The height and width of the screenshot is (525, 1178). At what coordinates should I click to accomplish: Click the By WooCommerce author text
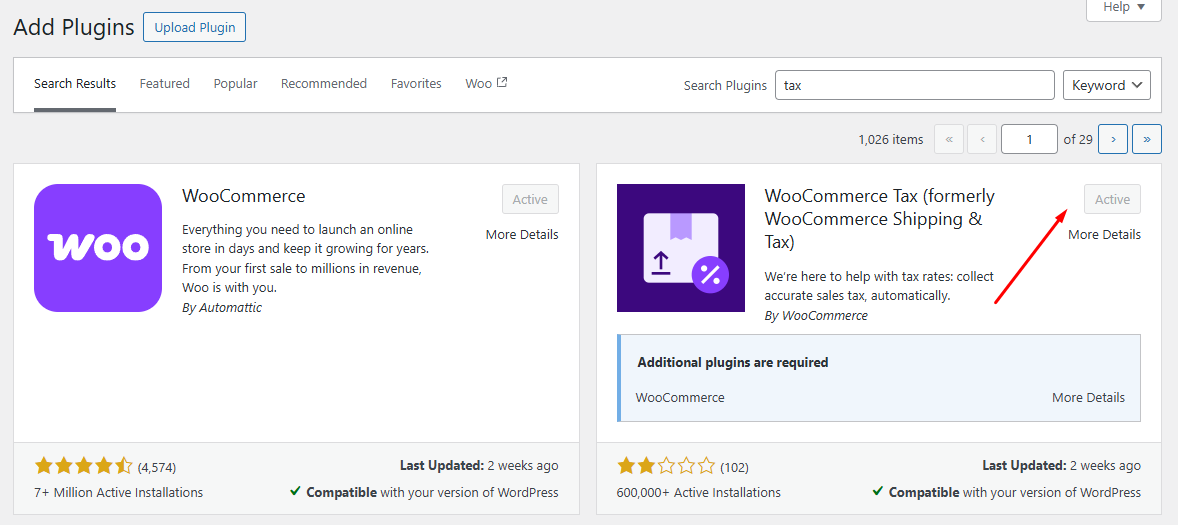point(816,315)
